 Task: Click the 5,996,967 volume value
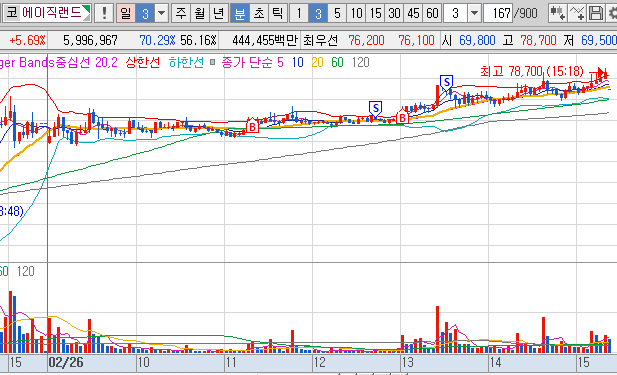coord(90,40)
